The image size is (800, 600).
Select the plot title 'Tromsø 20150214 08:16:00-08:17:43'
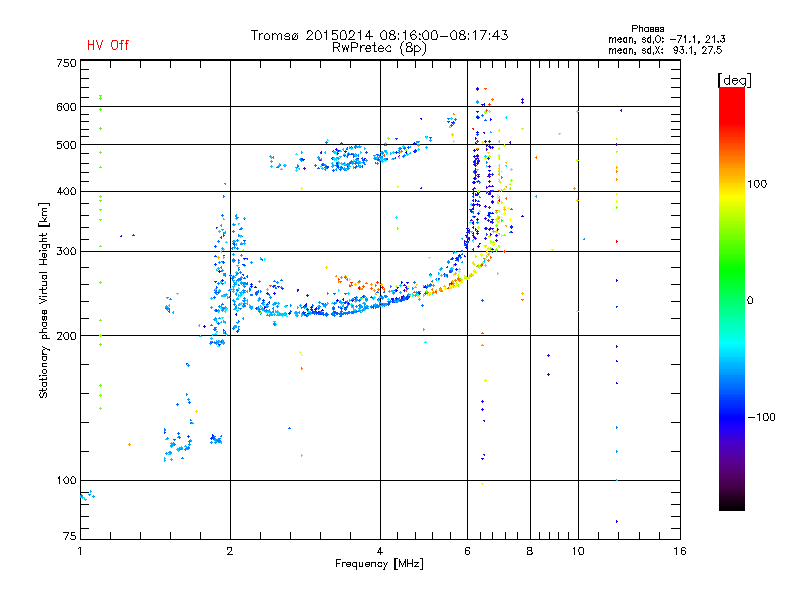tap(379, 35)
